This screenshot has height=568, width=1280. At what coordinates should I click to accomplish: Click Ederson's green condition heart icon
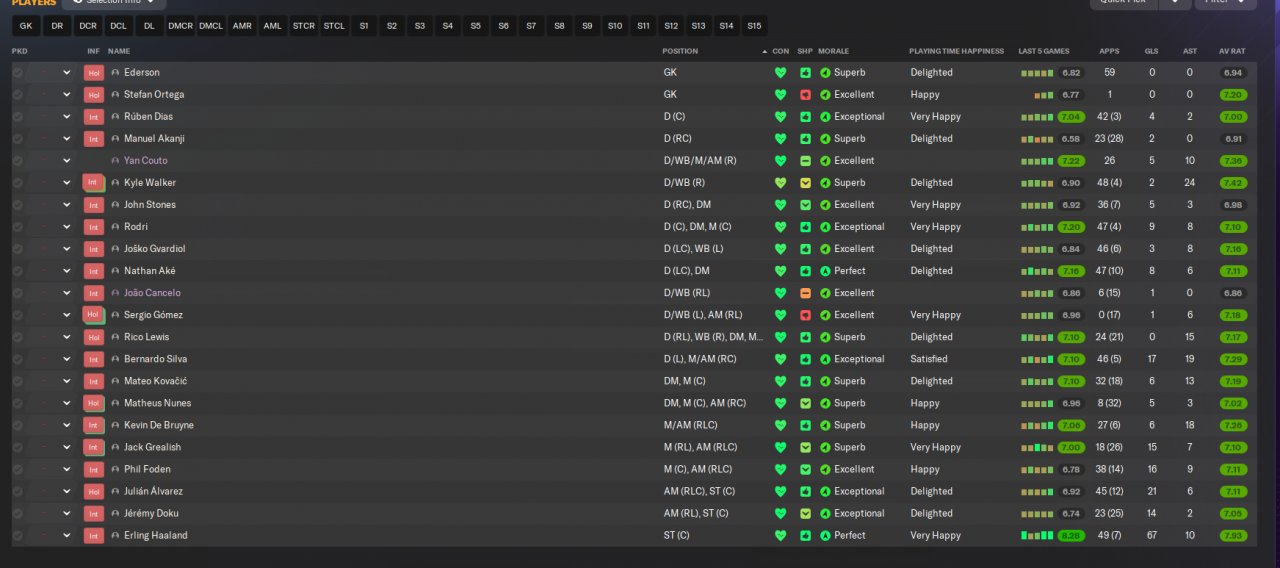coord(781,73)
